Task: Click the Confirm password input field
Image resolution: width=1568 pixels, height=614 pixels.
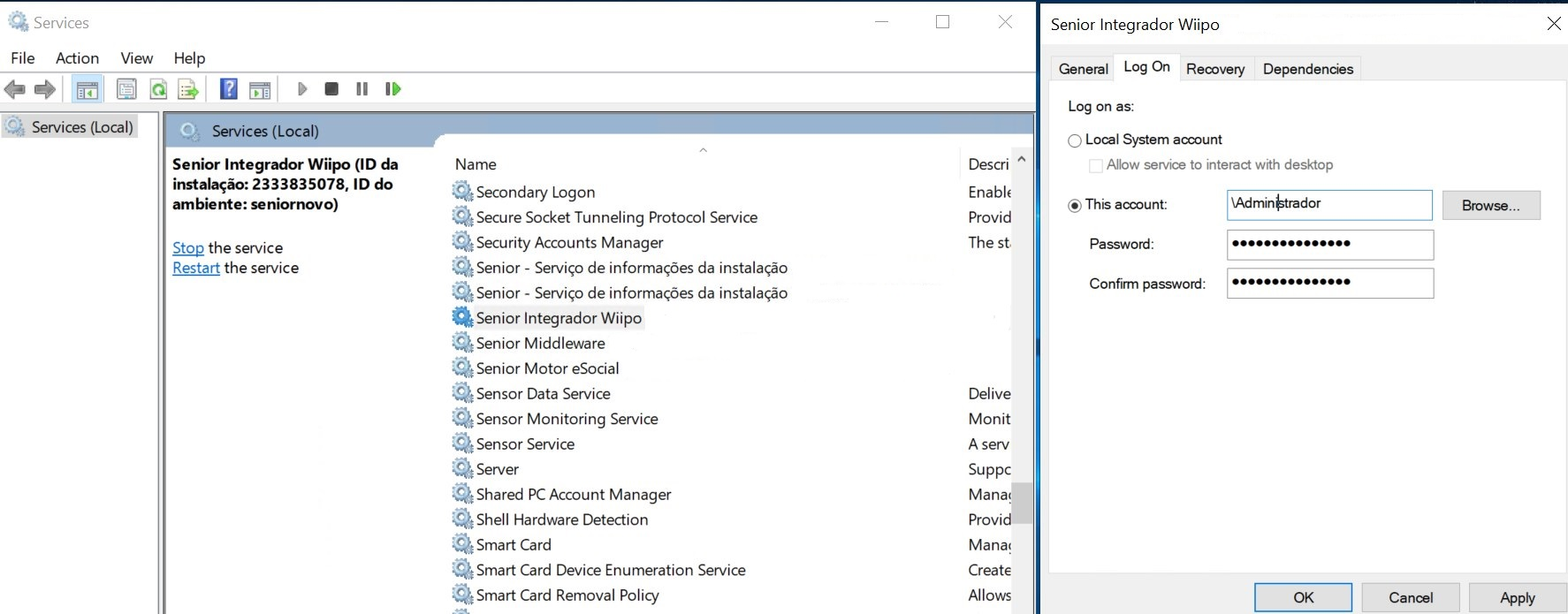Action: coord(1329,284)
